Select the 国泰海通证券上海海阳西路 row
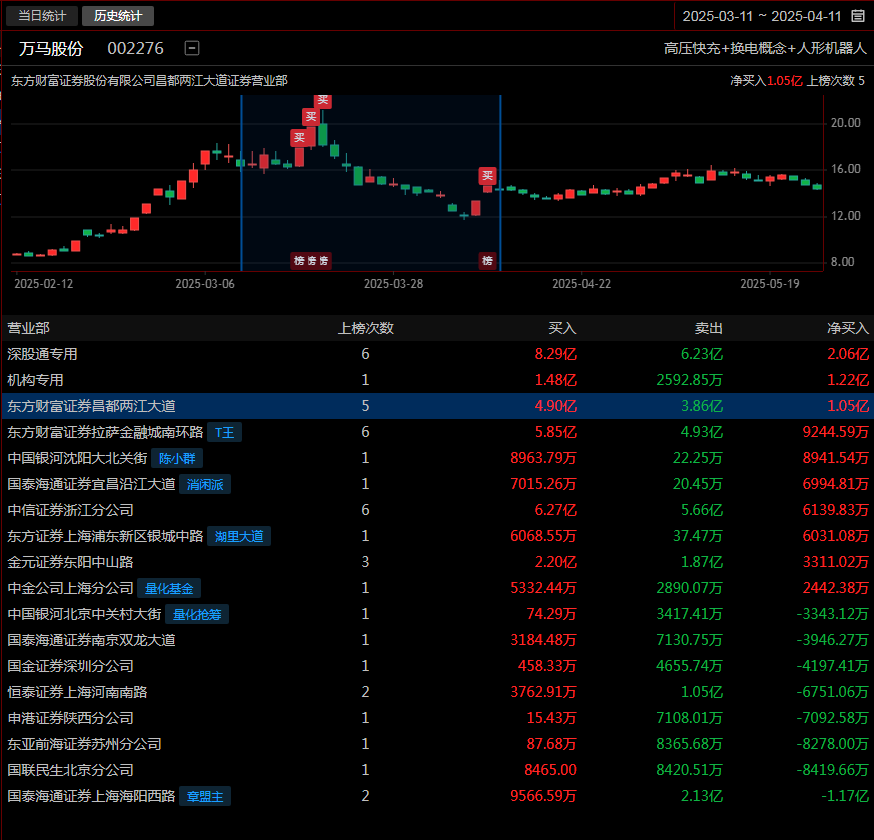The image size is (874, 840). point(437,796)
